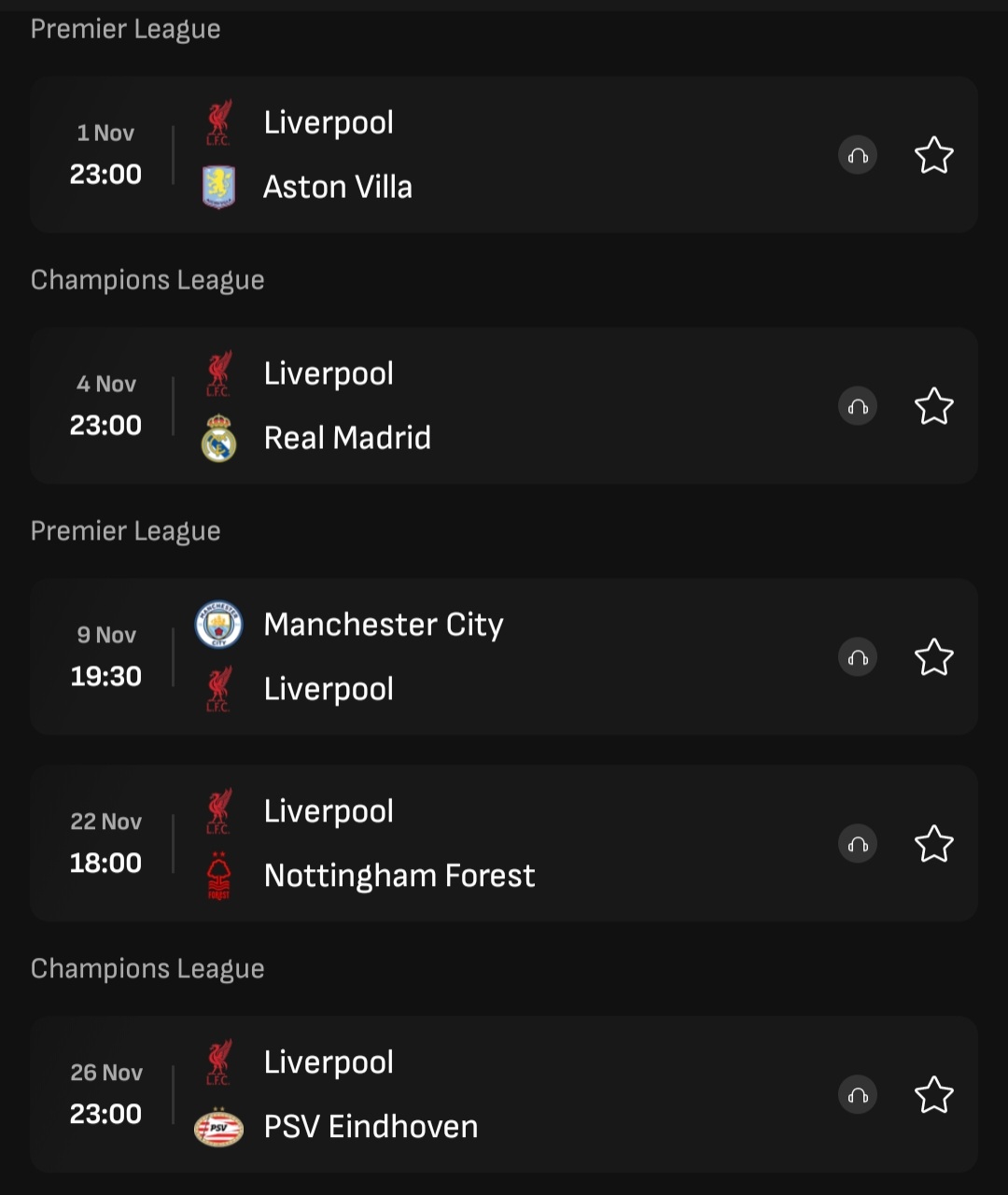The width and height of the screenshot is (1008, 1195).
Task: Click the Nottingham Forest club crest
Action: coord(218,876)
